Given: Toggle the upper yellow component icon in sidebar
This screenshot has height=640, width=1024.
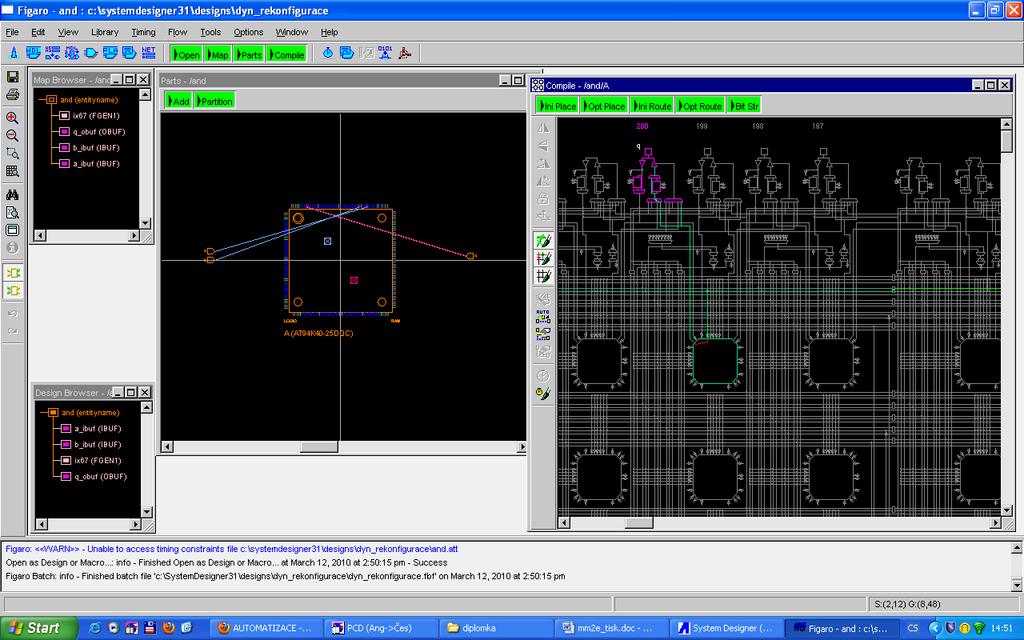Looking at the screenshot, I should click(x=13, y=272).
